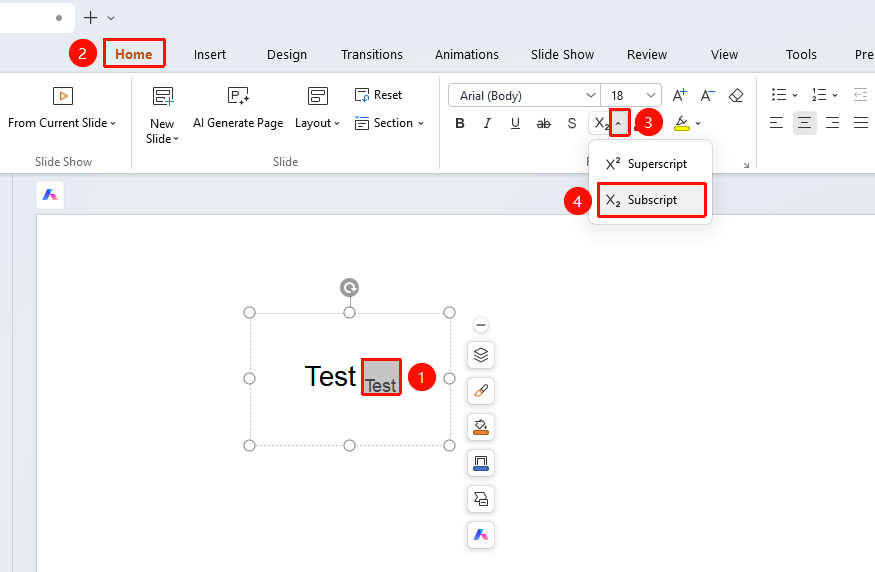Click the AI Generate Page icon
Image resolution: width=875 pixels, height=572 pixels.
pyautogui.click(x=238, y=96)
